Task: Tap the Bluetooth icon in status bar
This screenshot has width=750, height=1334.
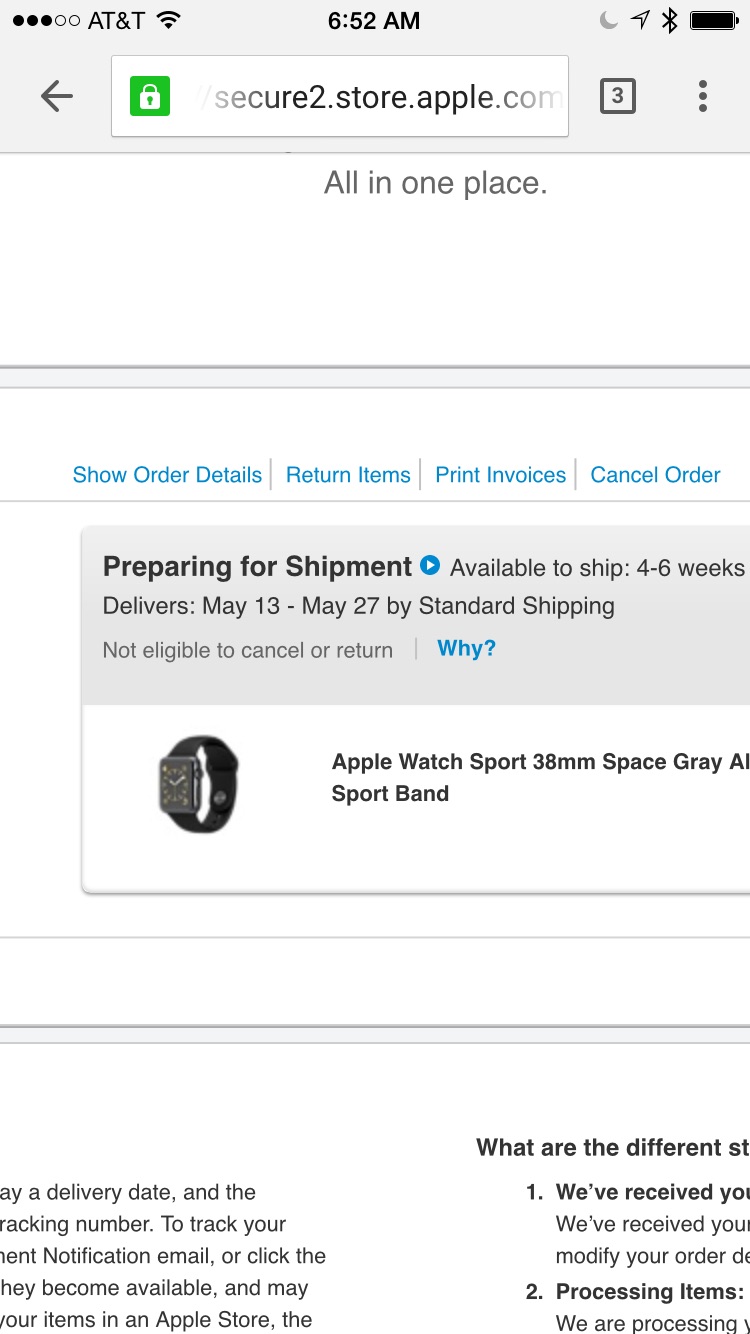Action: (669, 20)
